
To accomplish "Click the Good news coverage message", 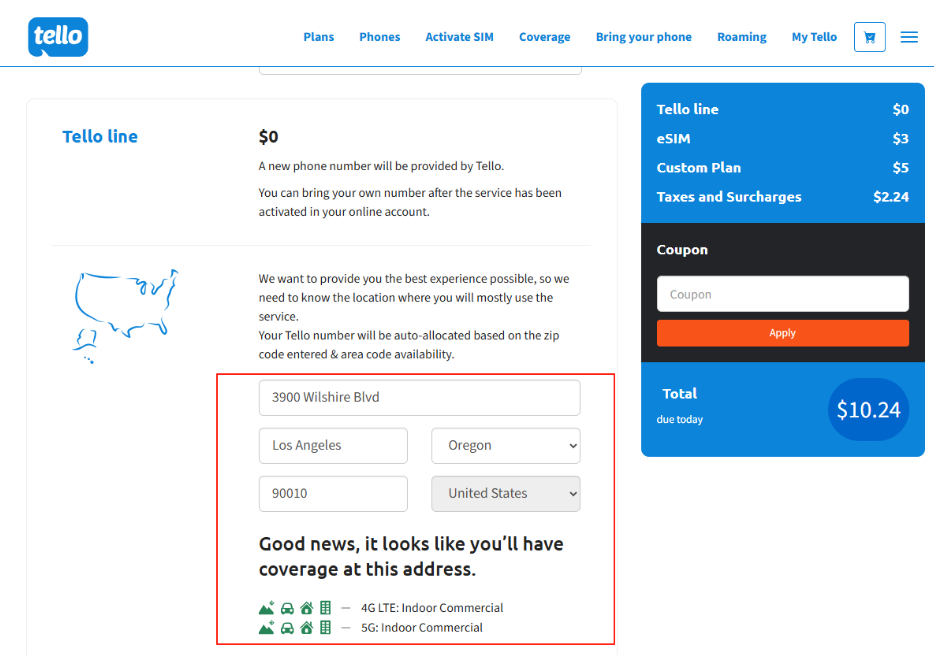I will click(411, 557).
